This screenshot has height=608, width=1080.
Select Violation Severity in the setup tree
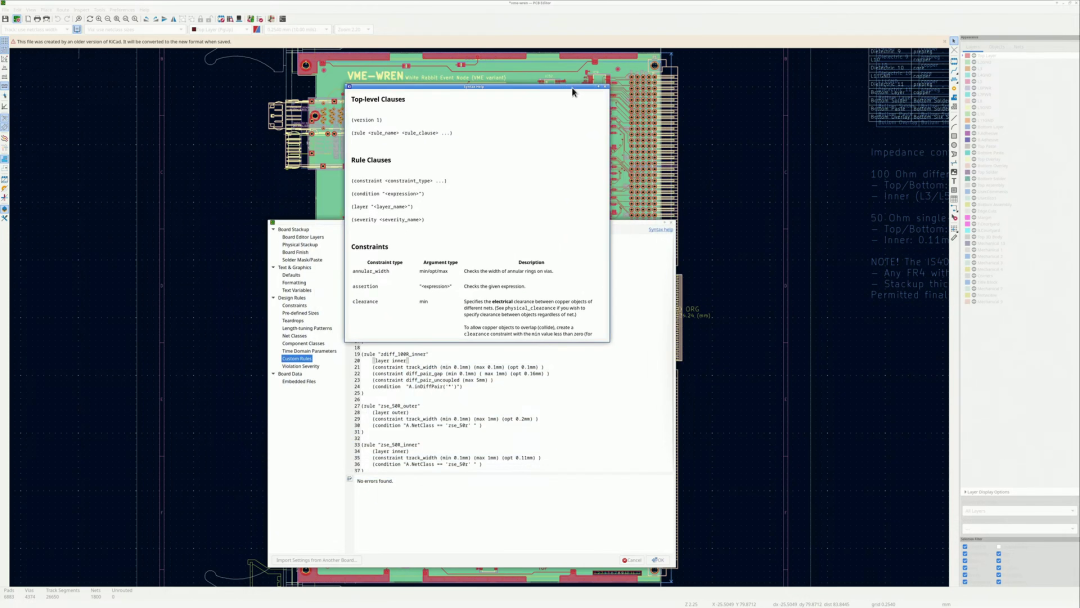(300, 366)
